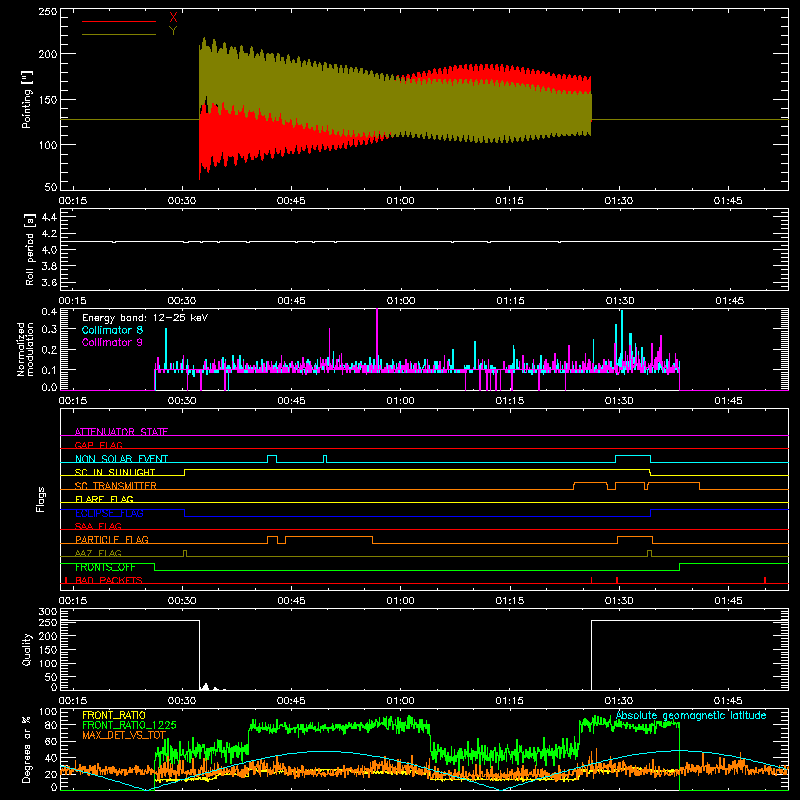Click the 4.4 tick on Roll period axis
This screenshot has width=800, height=800.
[x=49, y=217]
